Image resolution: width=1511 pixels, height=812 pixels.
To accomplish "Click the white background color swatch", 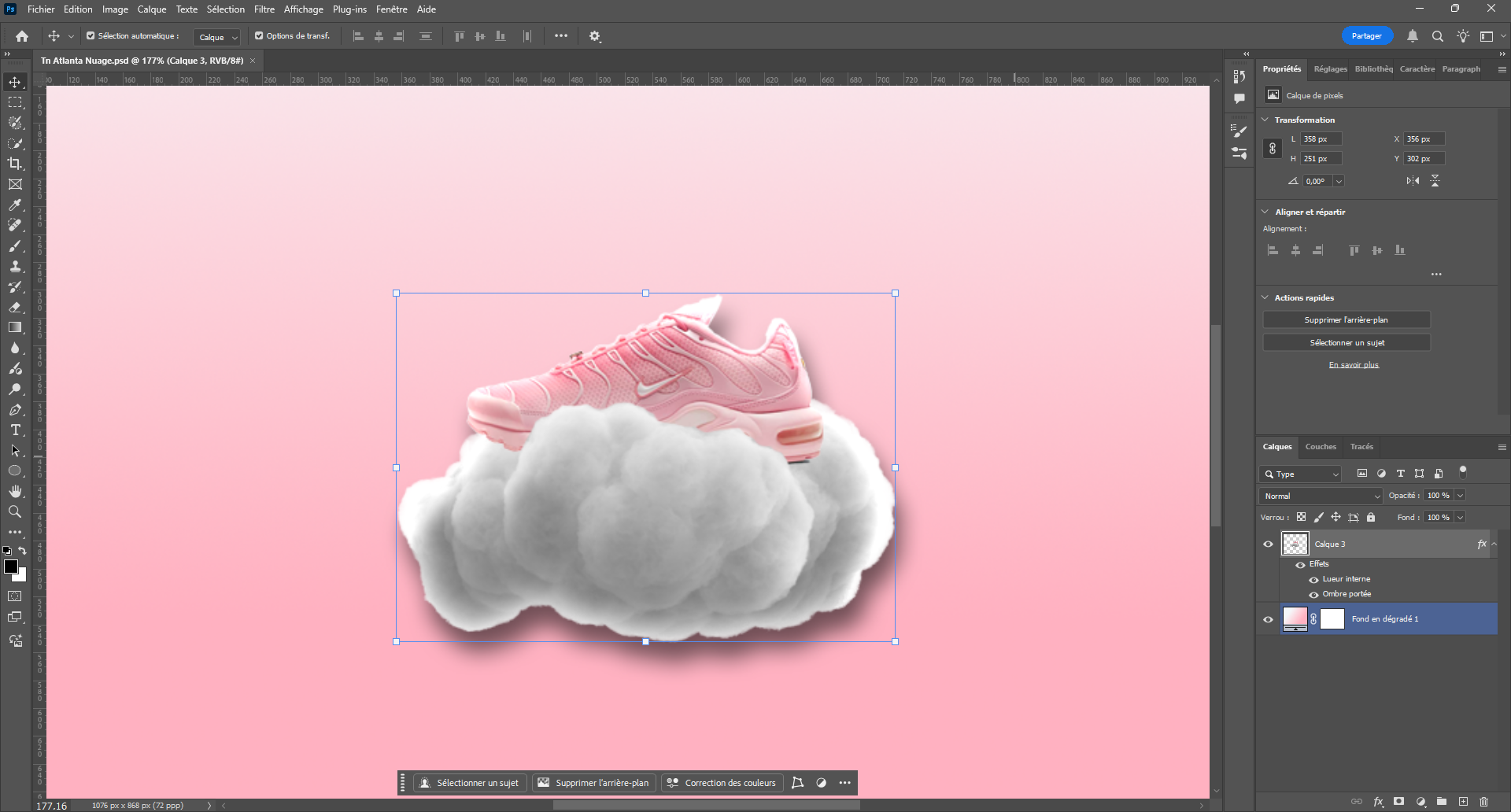I will [22, 577].
